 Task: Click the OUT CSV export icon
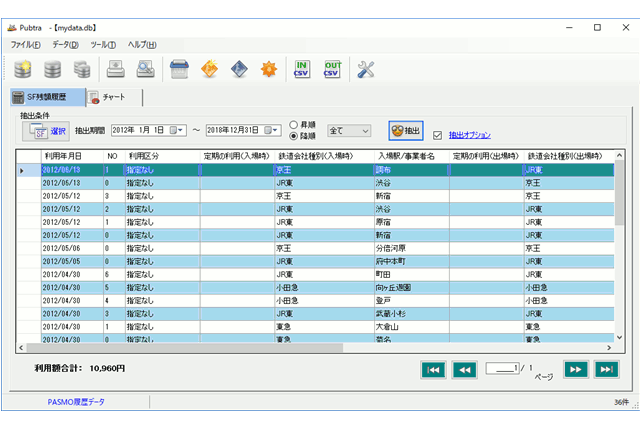tap(332, 69)
